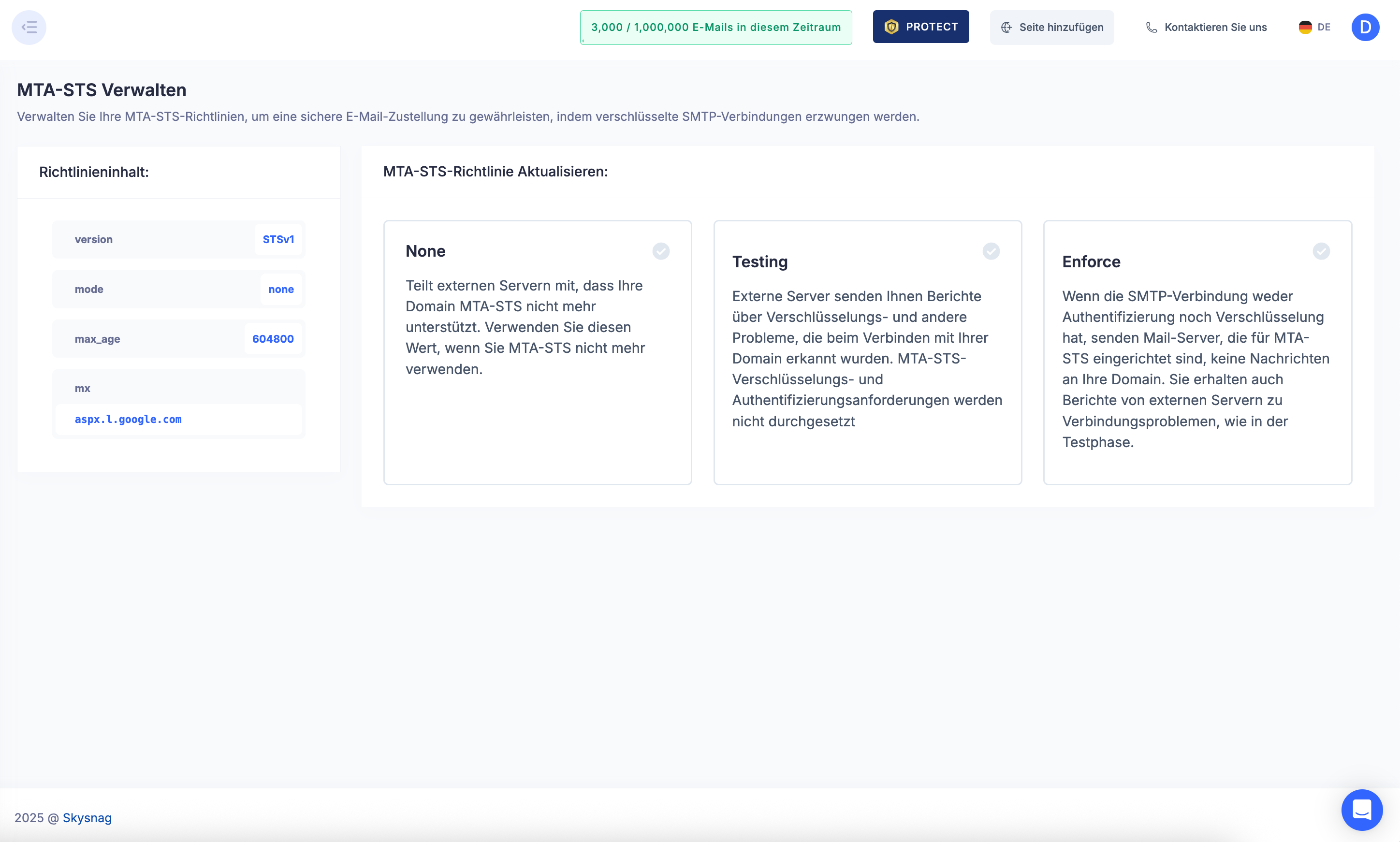Select the None policy checkmark
Screen dimensions: 1400x842
(660, 251)
